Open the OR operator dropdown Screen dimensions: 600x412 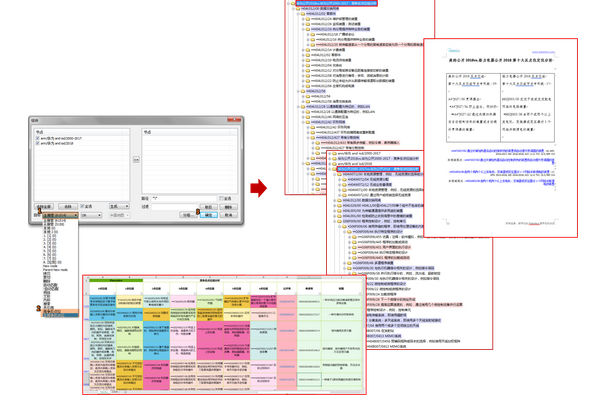click(91, 215)
